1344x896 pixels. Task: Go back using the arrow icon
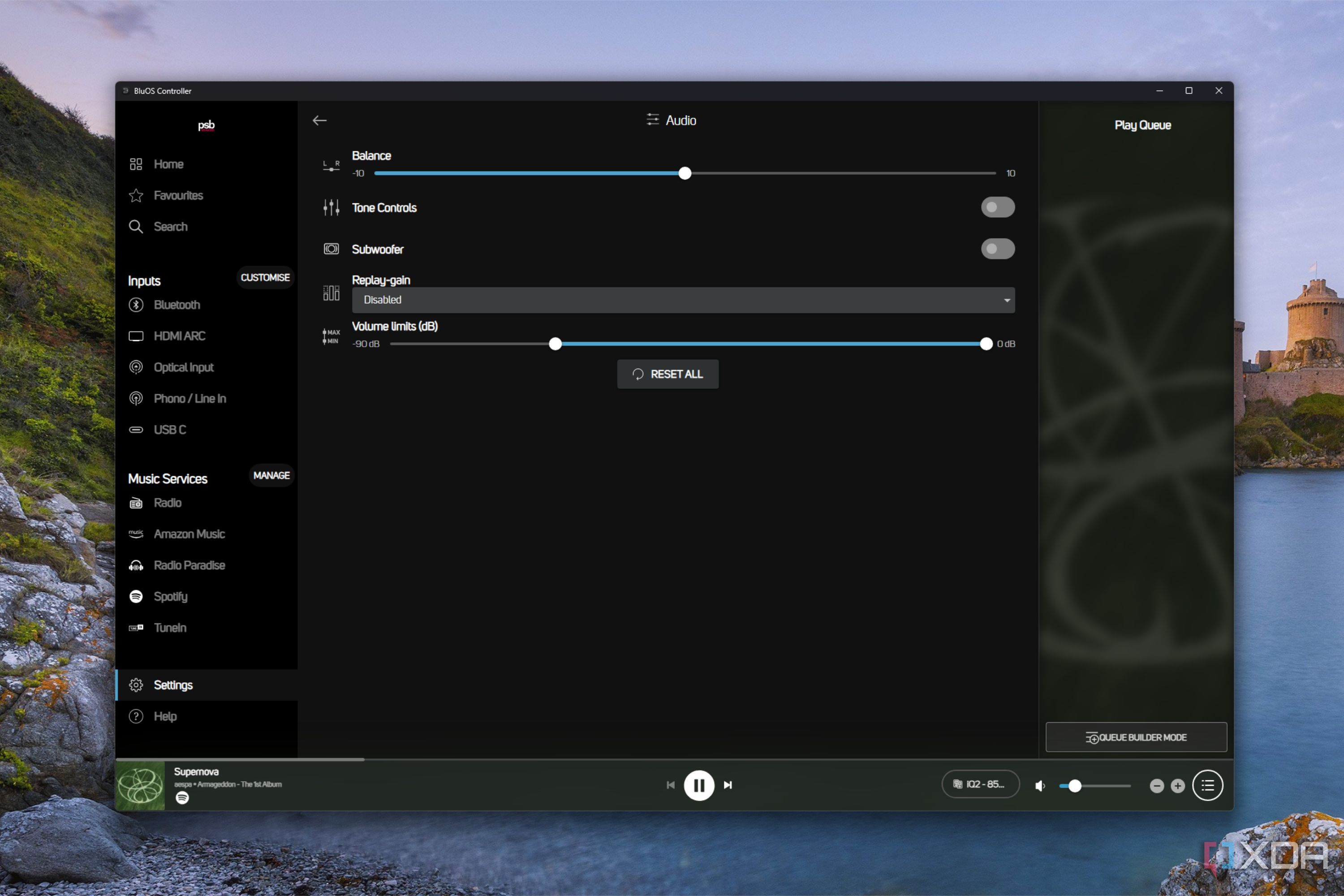319,120
